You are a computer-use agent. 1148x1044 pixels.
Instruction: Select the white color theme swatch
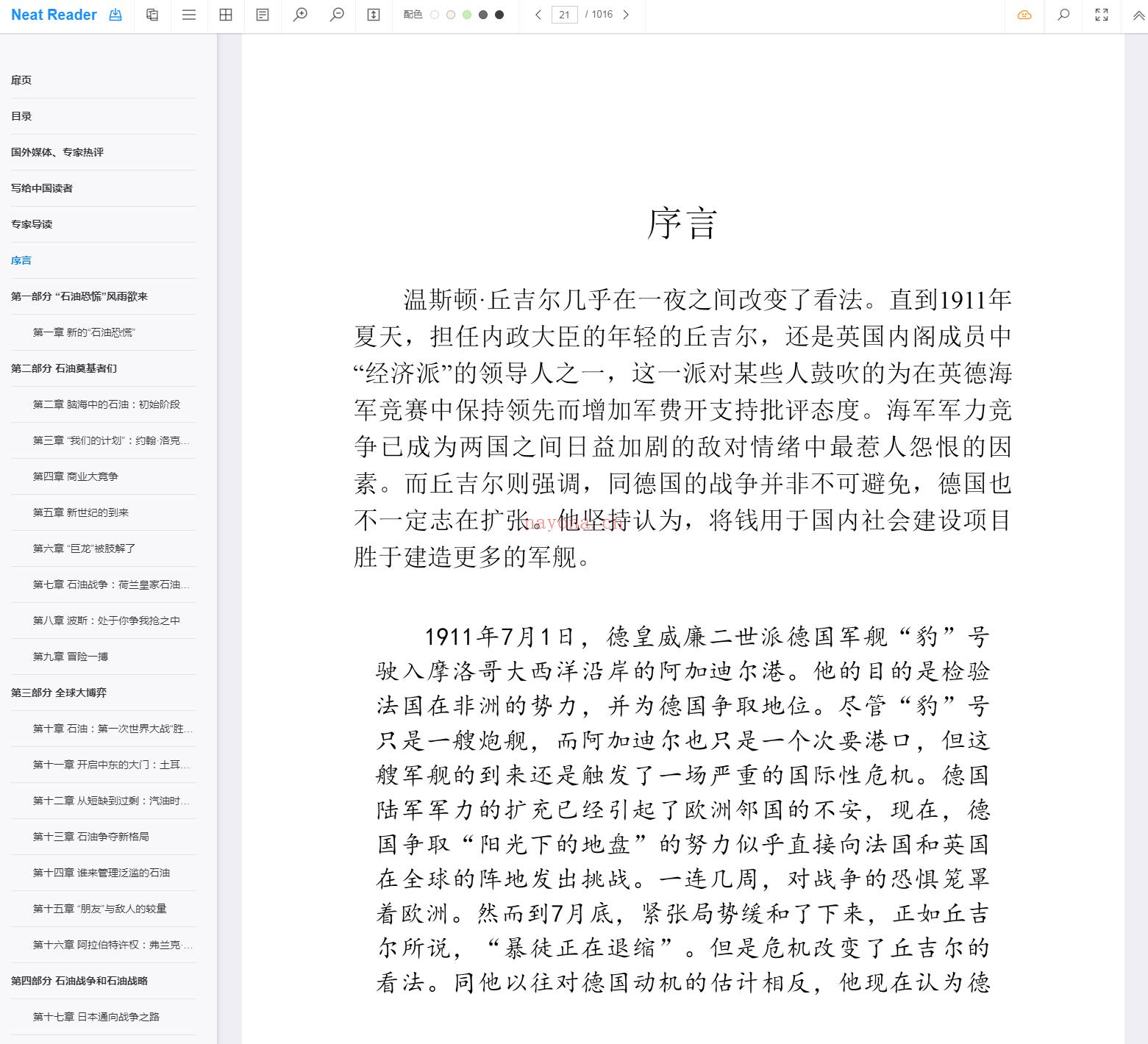tap(435, 15)
